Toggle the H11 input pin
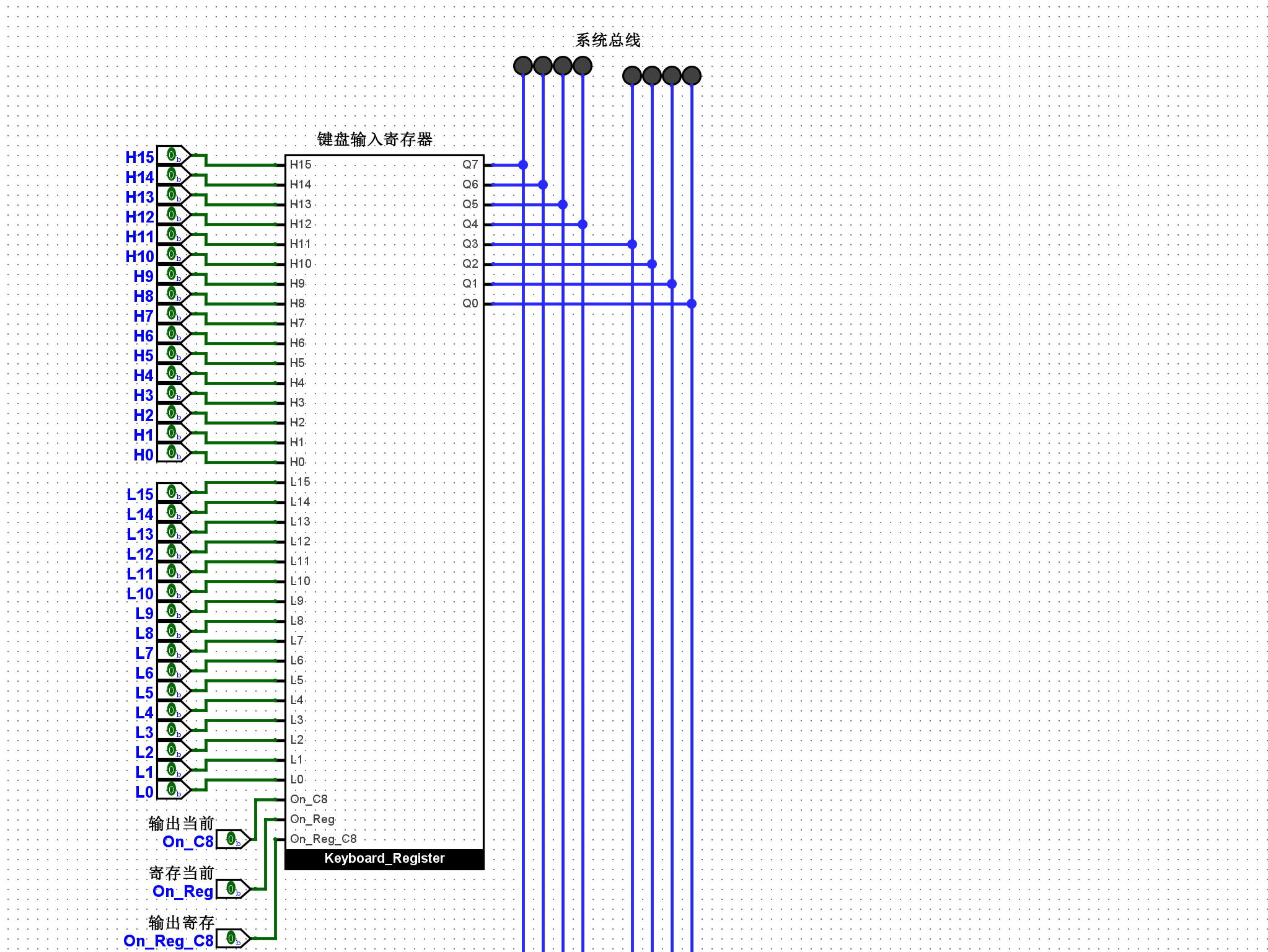Screen dimensions: 1268x952 (174, 234)
